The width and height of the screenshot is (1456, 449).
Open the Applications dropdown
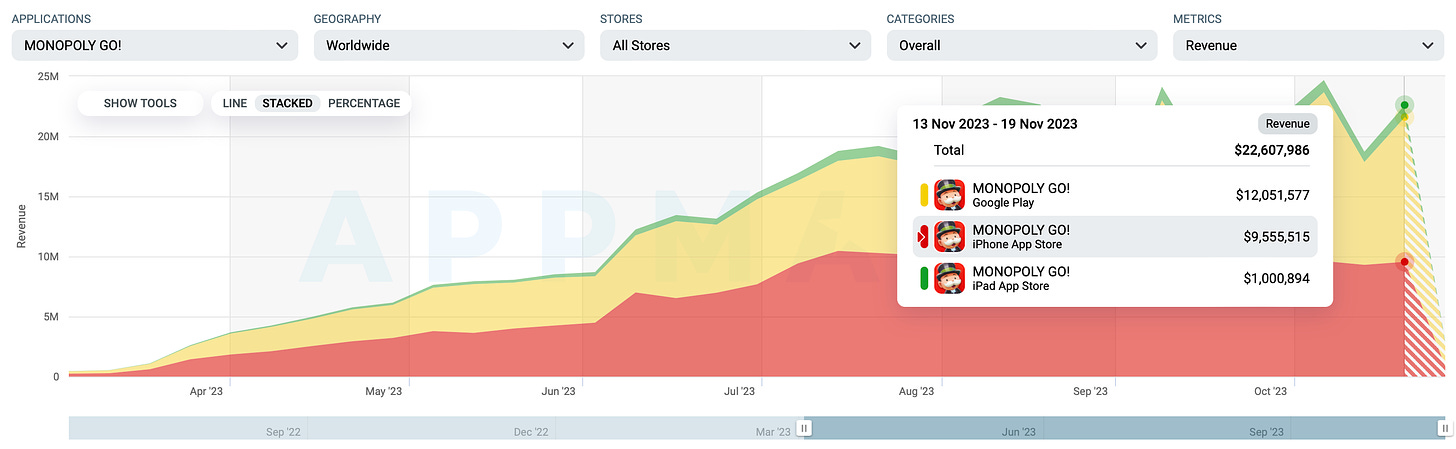[155, 45]
